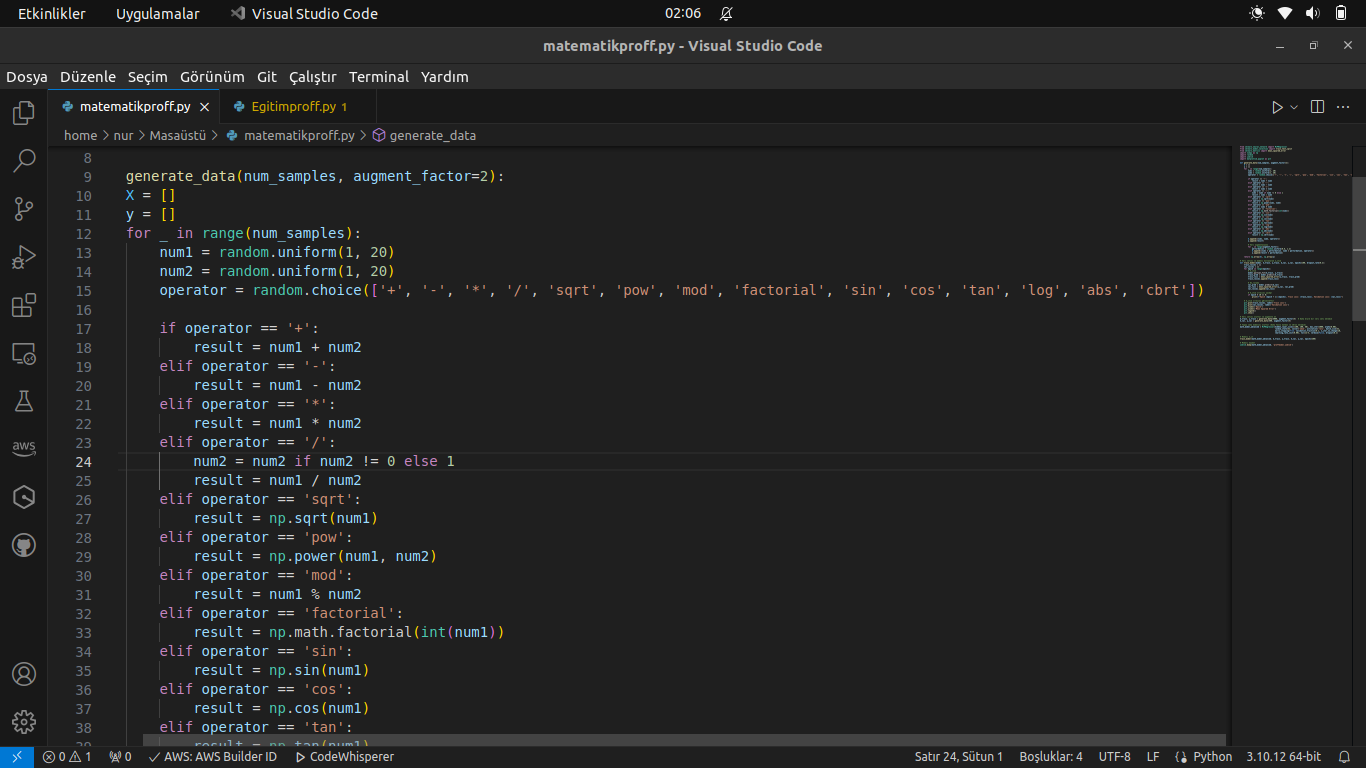Close the matematikproff.py tab
1366x768 pixels.
pos(204,107)
